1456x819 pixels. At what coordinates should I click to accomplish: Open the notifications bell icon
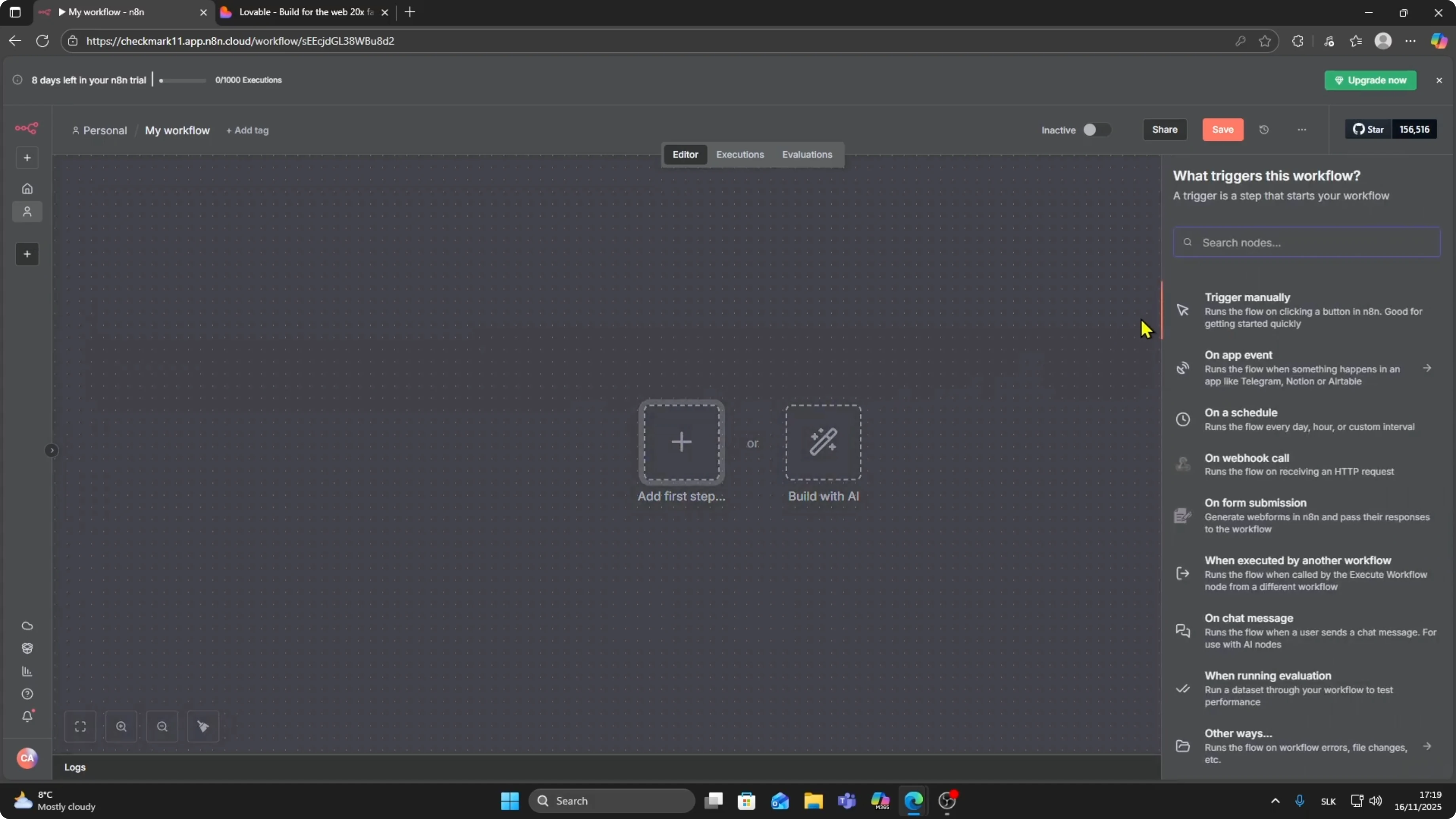27,716
